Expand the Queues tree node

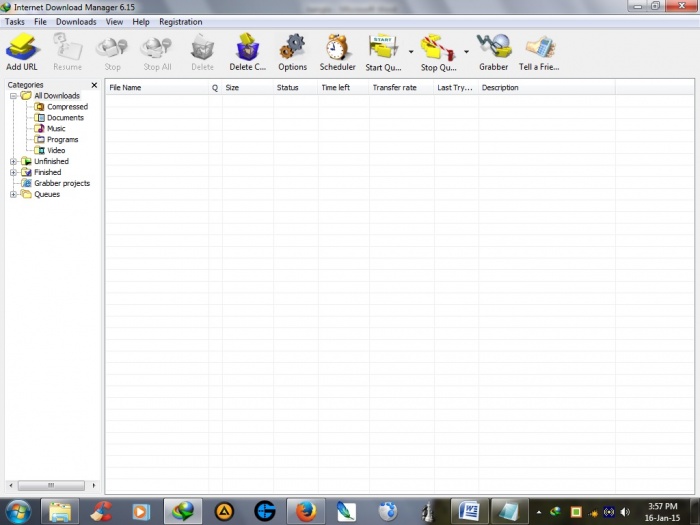tap(13, 194)
